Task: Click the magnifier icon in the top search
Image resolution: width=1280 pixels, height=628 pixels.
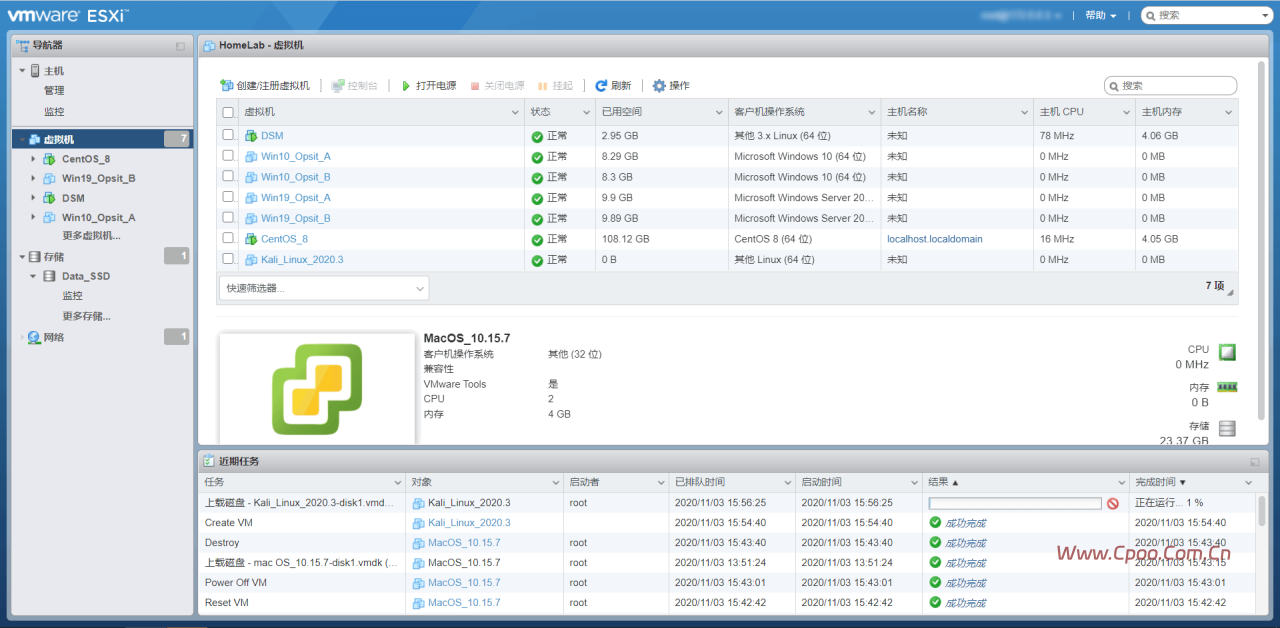Action: [x=1151, y=16]
